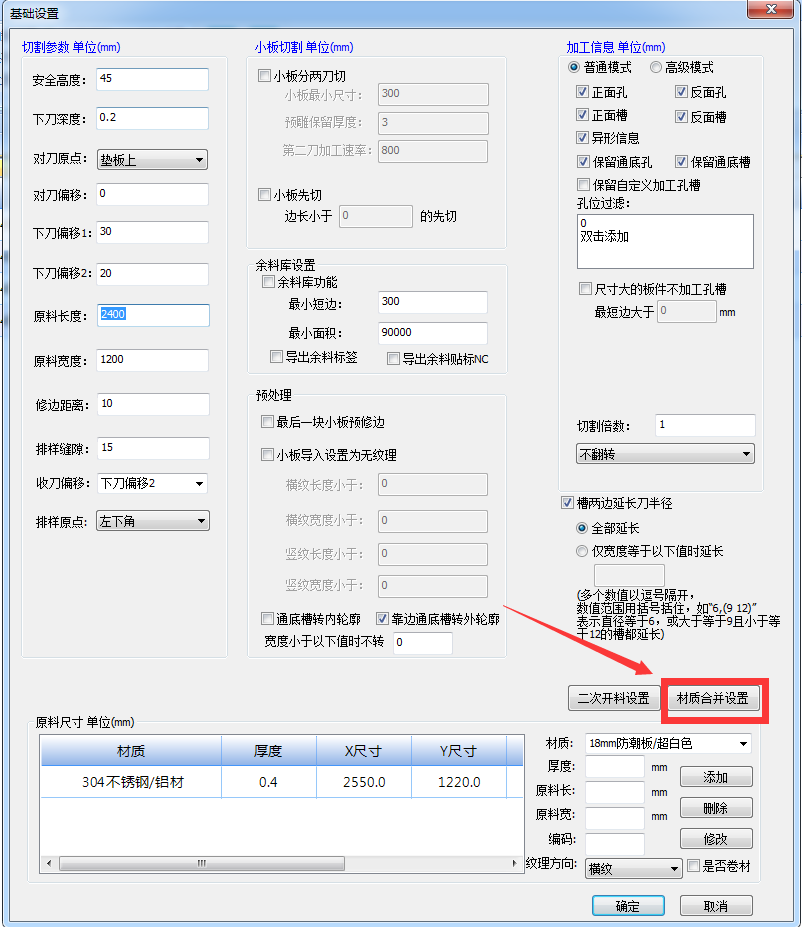Select 仅宽度等于以下值时延长 option
This screenshot has height=927, width=802.
point(582,551)
